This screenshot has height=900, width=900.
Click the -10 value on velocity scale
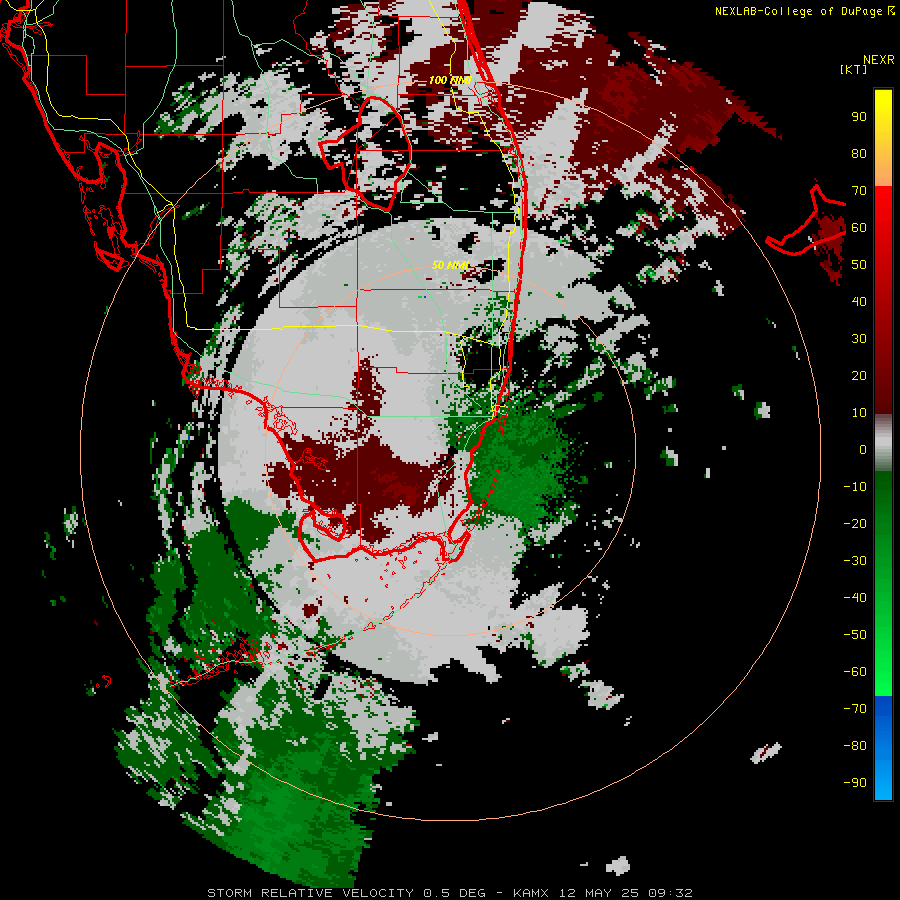tap(855, 487)
